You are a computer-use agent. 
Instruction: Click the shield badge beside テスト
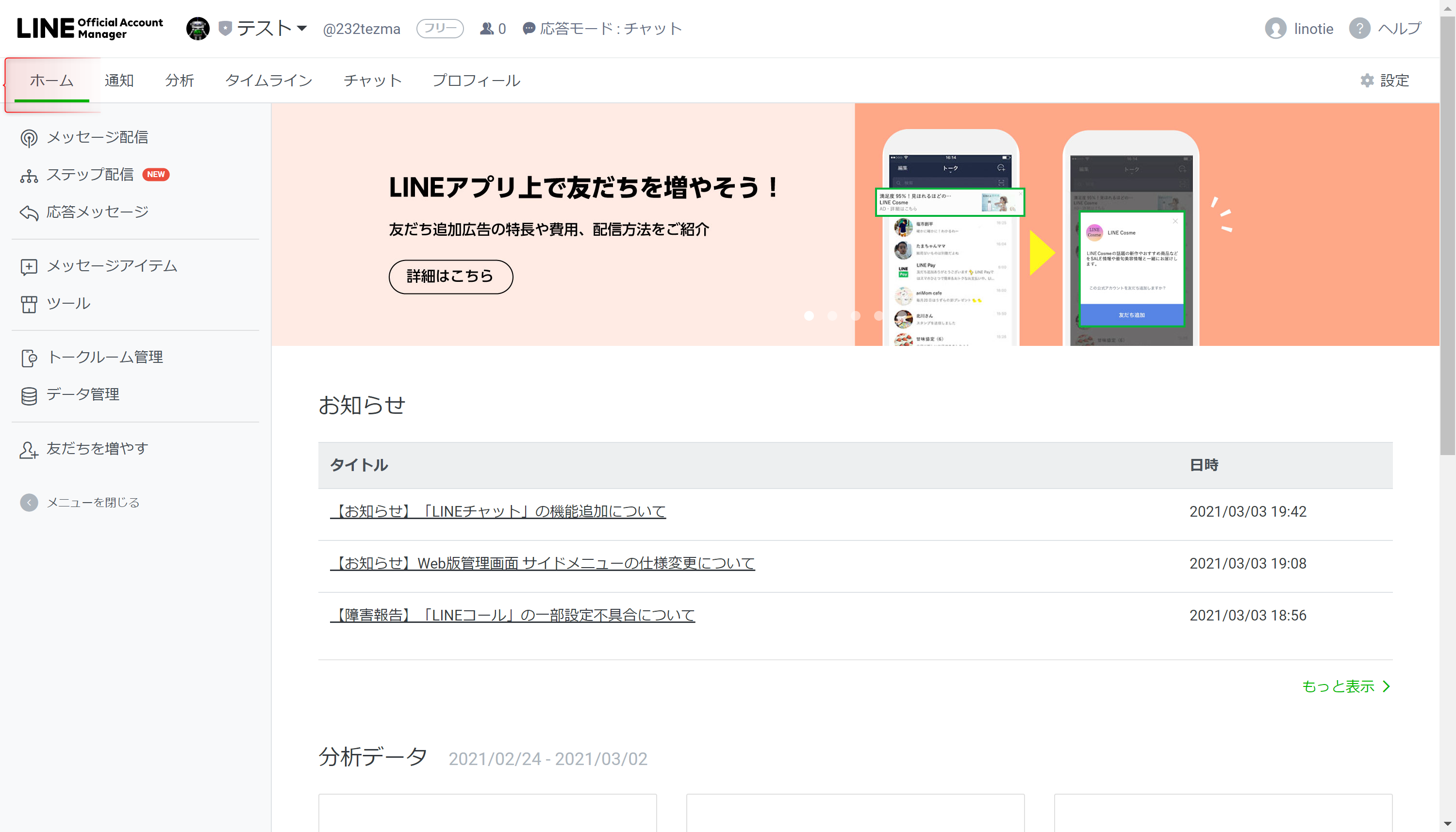pyautogui.click(x=225, y=28)
